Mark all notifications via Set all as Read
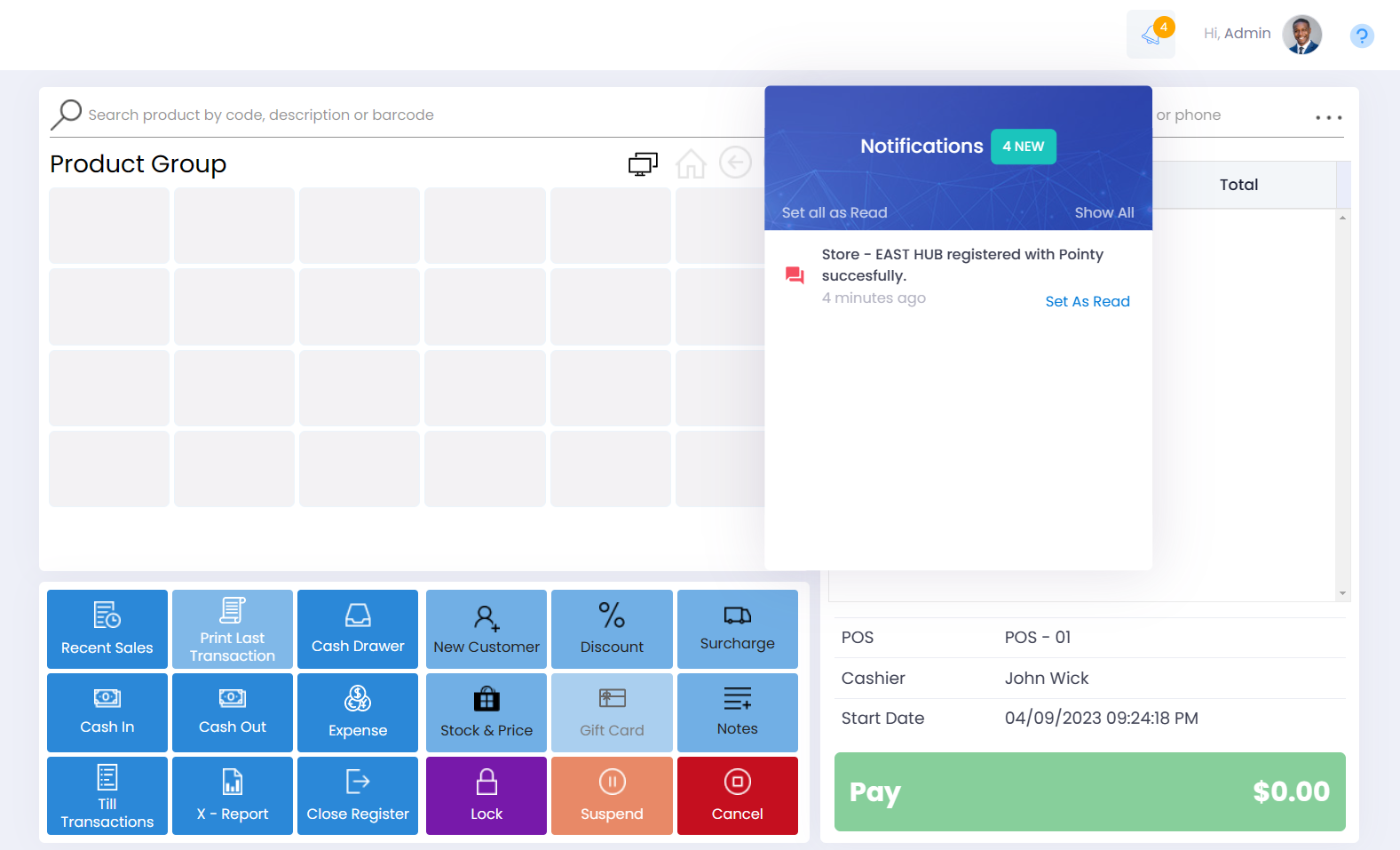The width and height of the screenshot is (1400, 850). (834, 212)
